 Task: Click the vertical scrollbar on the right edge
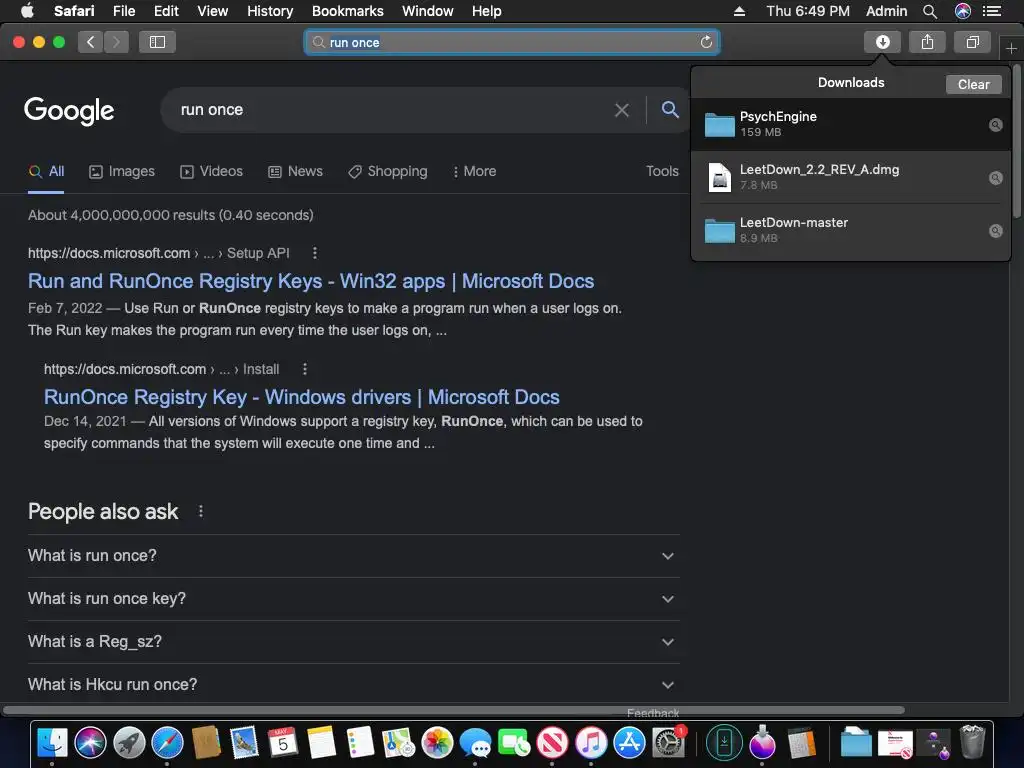(1017, 141)
